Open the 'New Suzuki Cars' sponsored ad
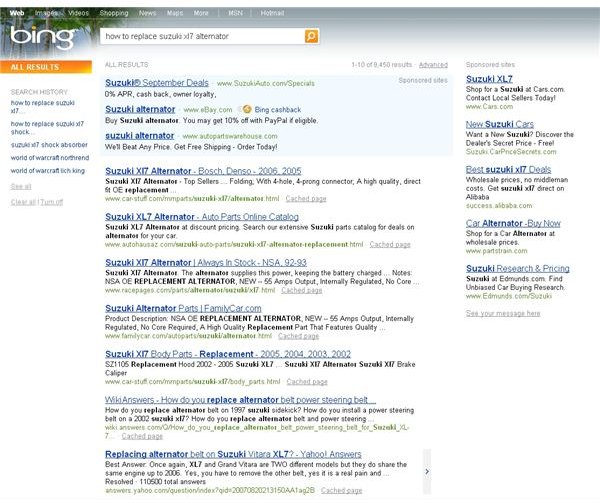The width and height of the screenshot is (600, 503). coord(500,124)
